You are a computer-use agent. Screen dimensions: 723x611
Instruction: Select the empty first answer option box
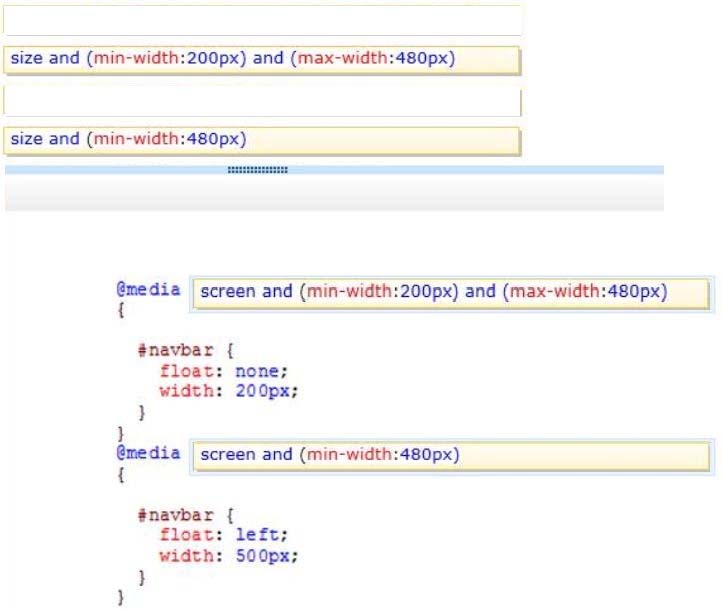[x=262, y=20]
